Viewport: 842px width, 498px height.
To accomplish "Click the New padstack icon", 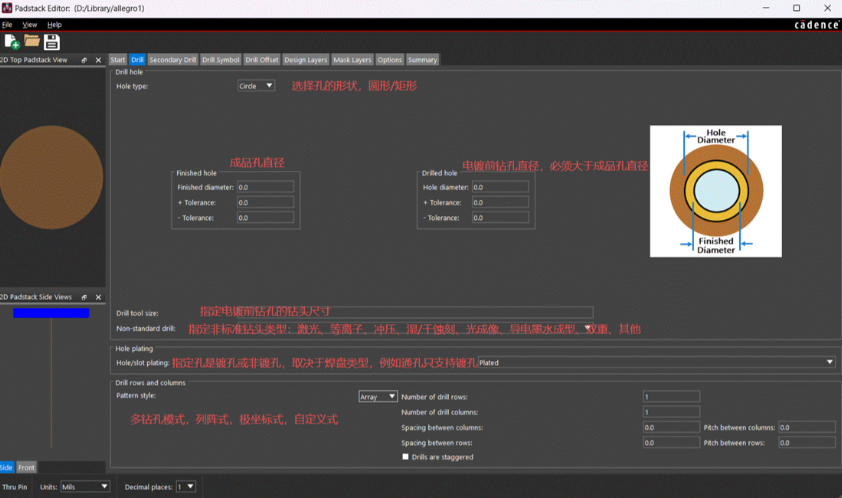I will 11,42.
